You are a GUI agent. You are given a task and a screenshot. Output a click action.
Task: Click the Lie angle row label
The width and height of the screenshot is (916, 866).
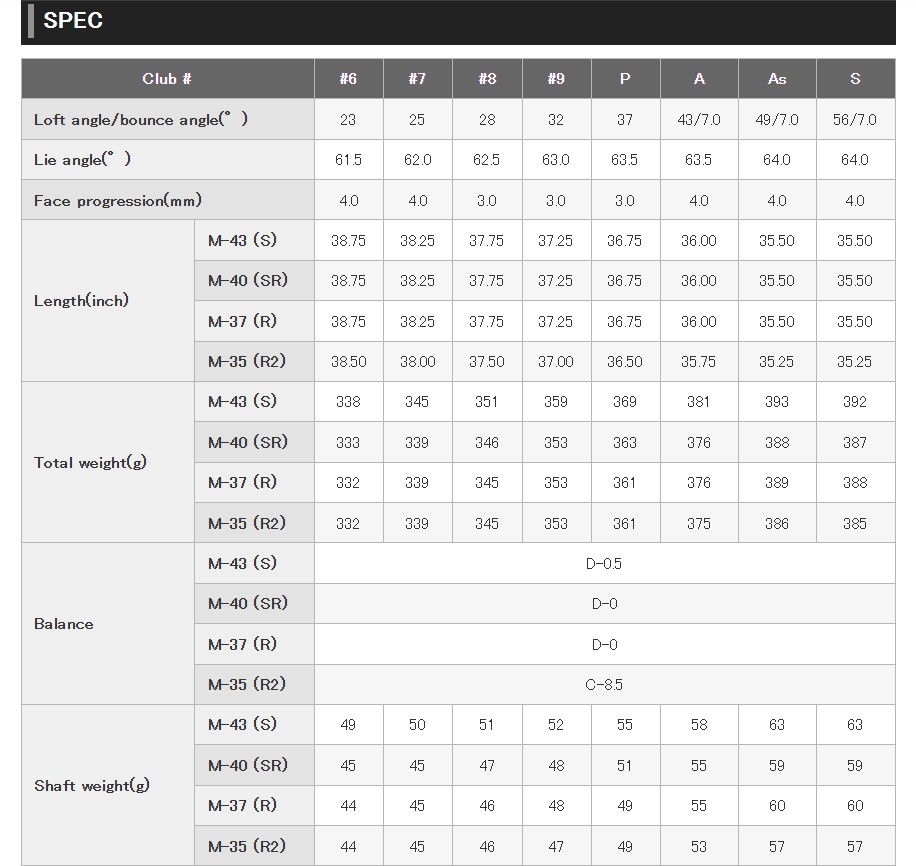(82, 160)
